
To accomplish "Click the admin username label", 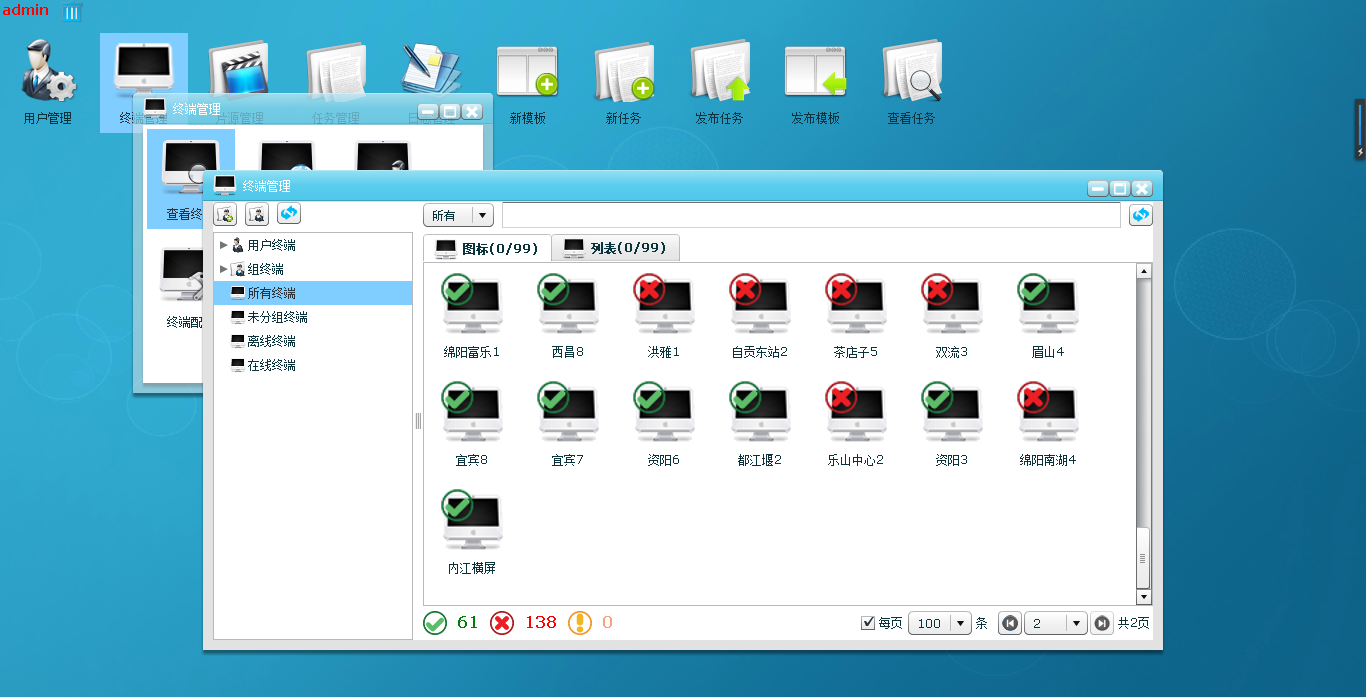I will point(25,10).
